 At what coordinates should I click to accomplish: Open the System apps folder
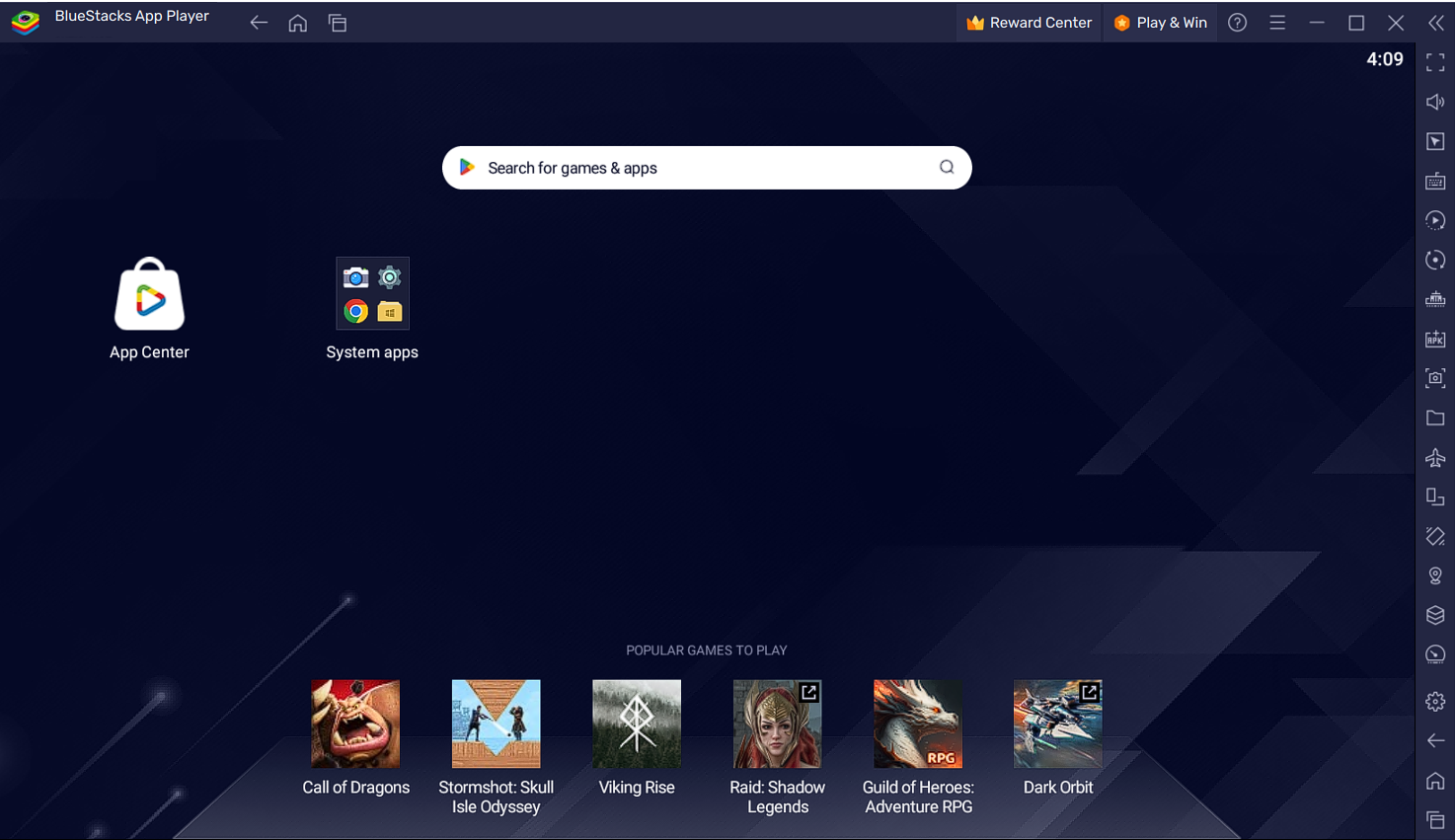tap(372, 293)
